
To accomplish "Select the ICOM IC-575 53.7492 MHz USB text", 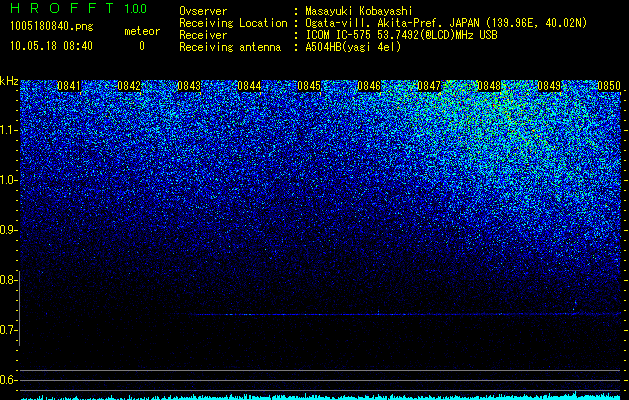I will pyautogui.click(x=401, y=35).
